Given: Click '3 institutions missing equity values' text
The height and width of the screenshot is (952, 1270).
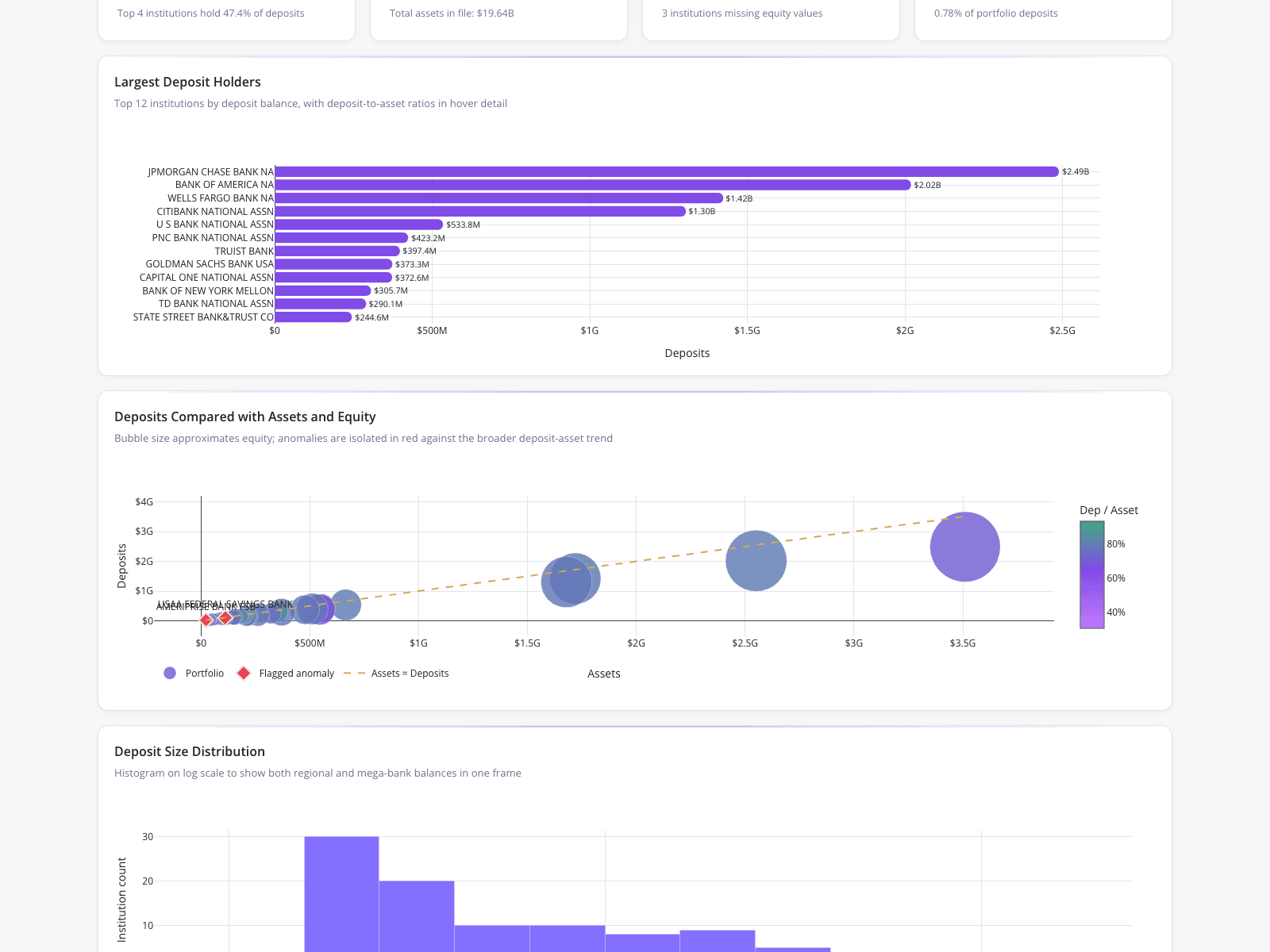Looking at the screenshot, I should pos(742,13).
